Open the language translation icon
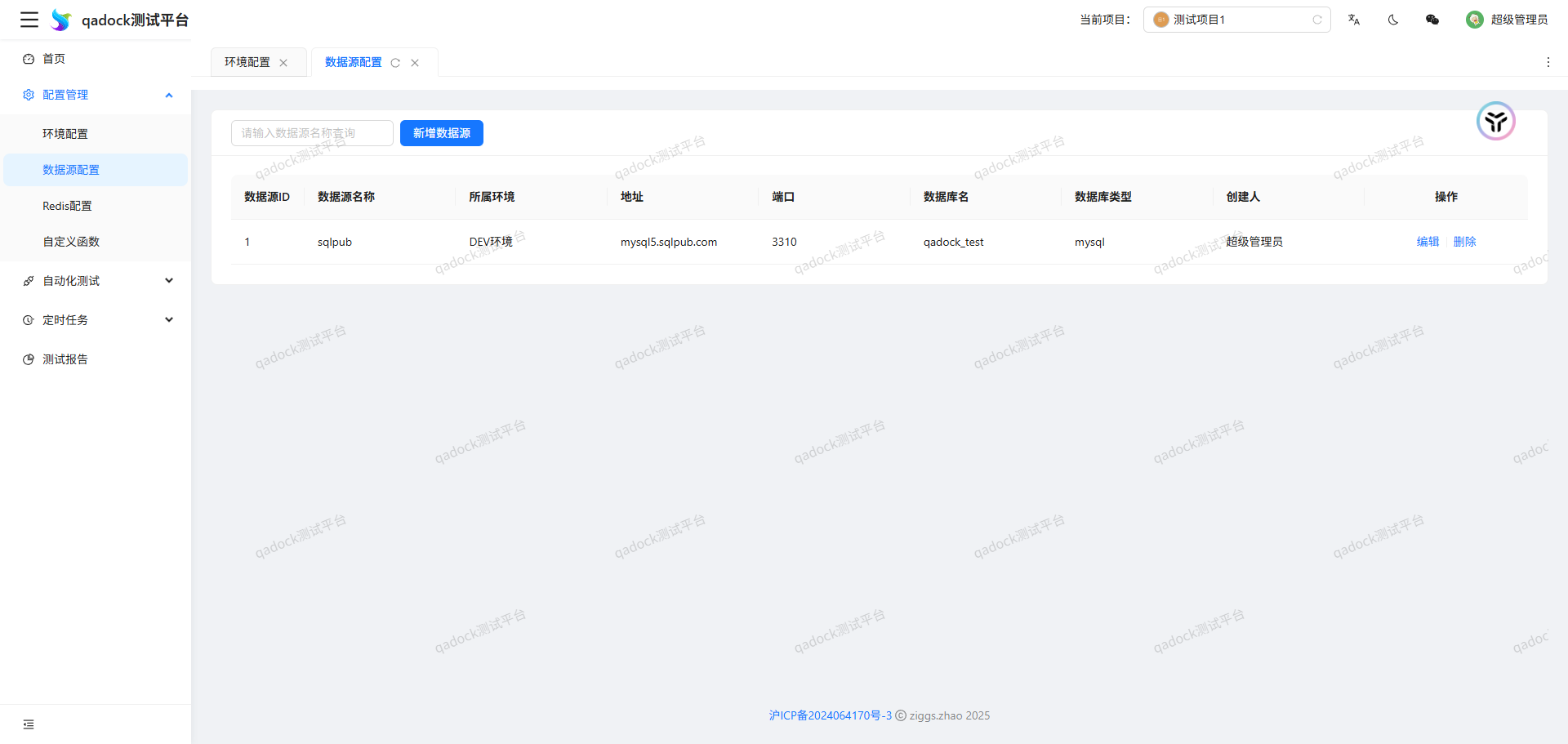Screen dimensions: 1568x744 [1354, 20]
